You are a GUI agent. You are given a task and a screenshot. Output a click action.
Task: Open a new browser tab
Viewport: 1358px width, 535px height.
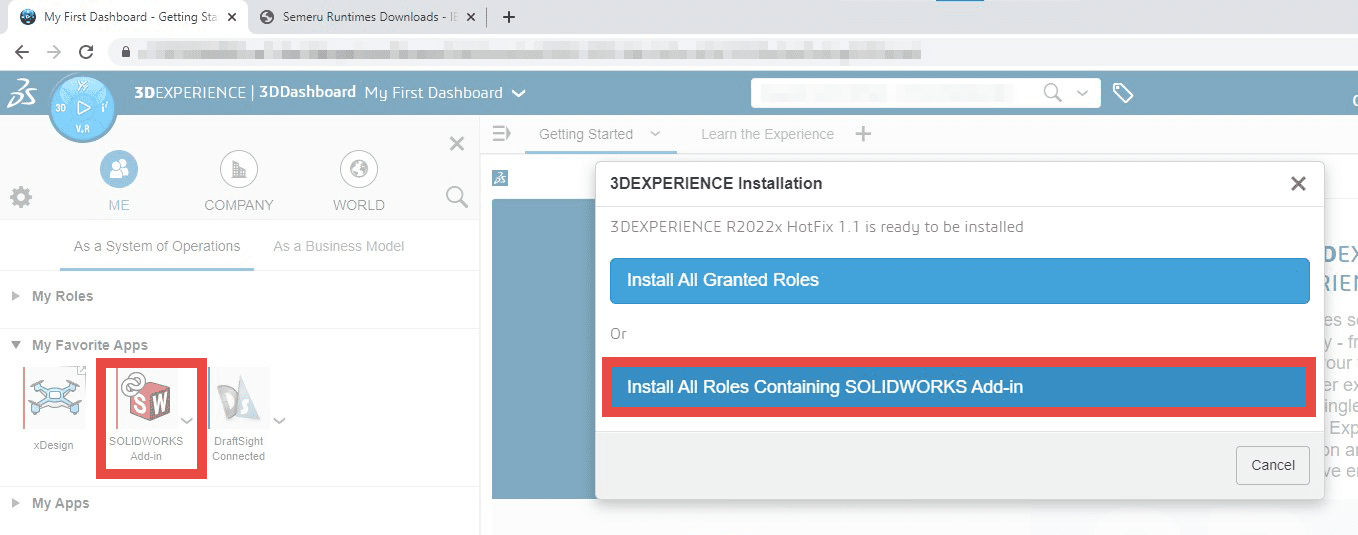tap(508, 17)
